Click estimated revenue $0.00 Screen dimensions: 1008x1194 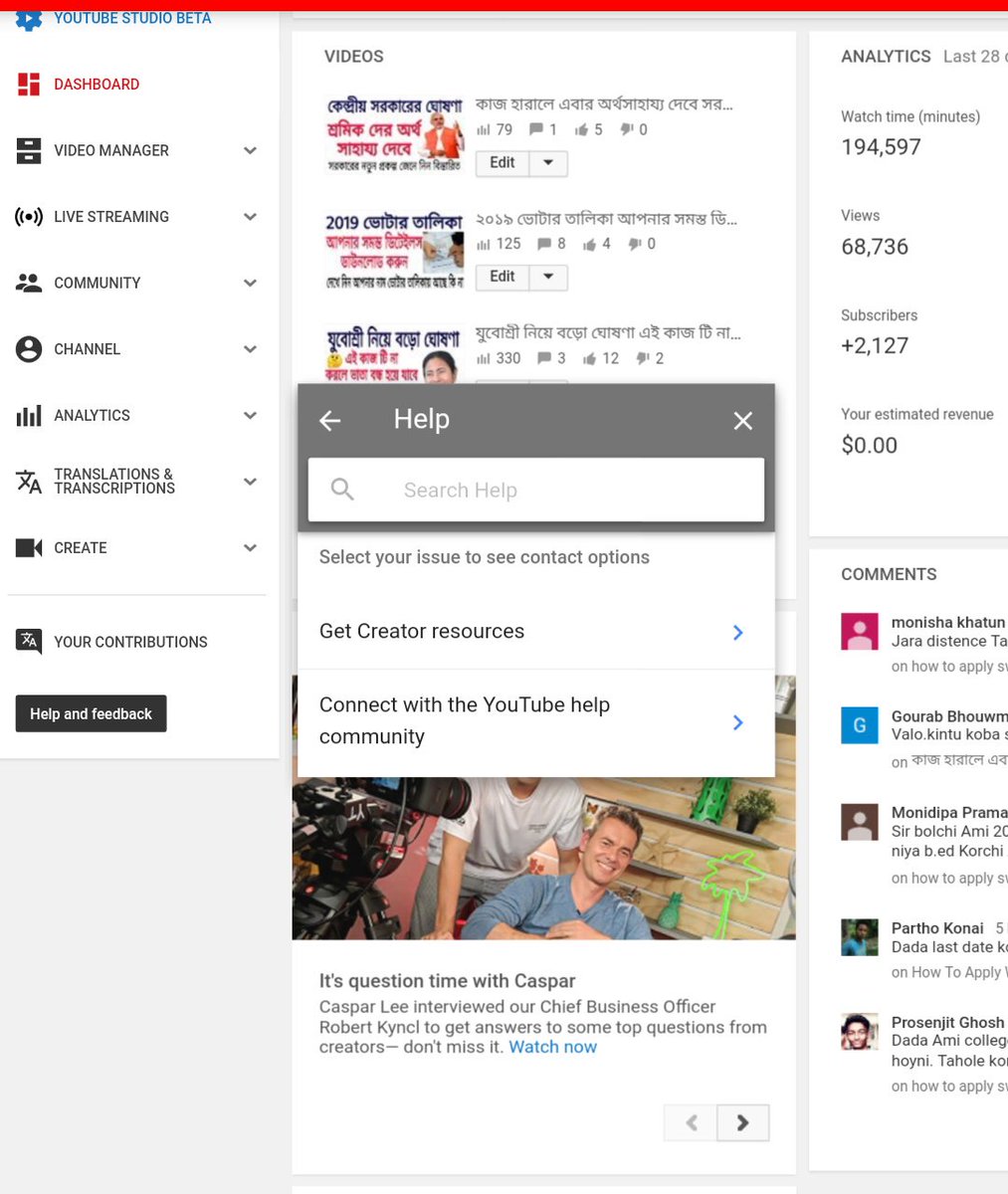[x=869, y=446]
